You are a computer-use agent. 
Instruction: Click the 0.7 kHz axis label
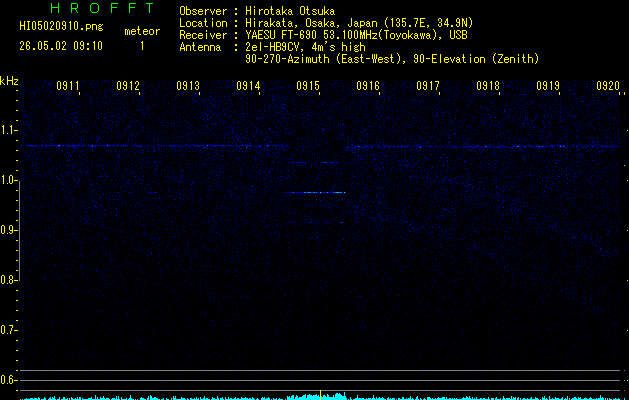point(8,330)
